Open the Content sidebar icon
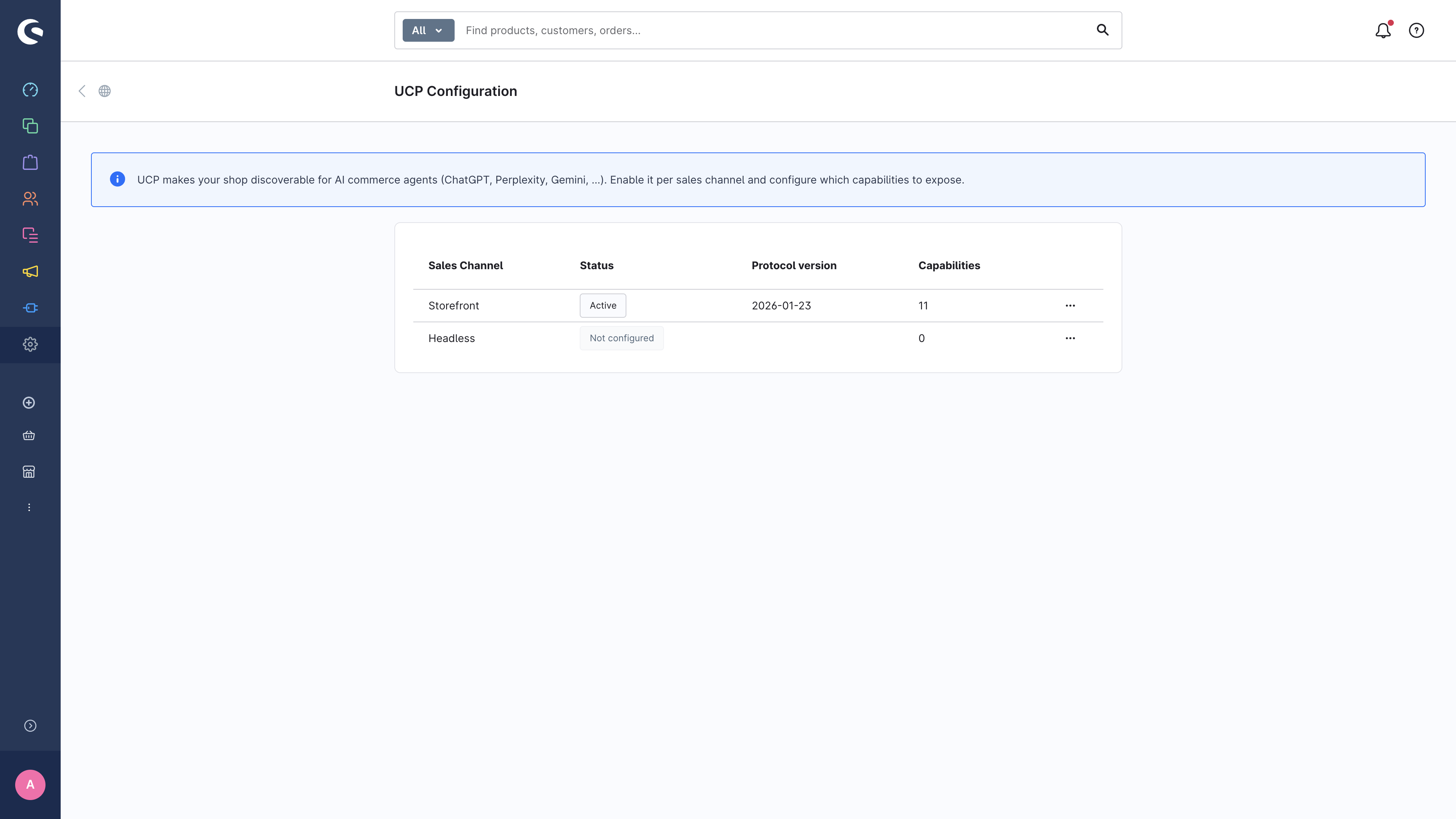 coord(30,235)
